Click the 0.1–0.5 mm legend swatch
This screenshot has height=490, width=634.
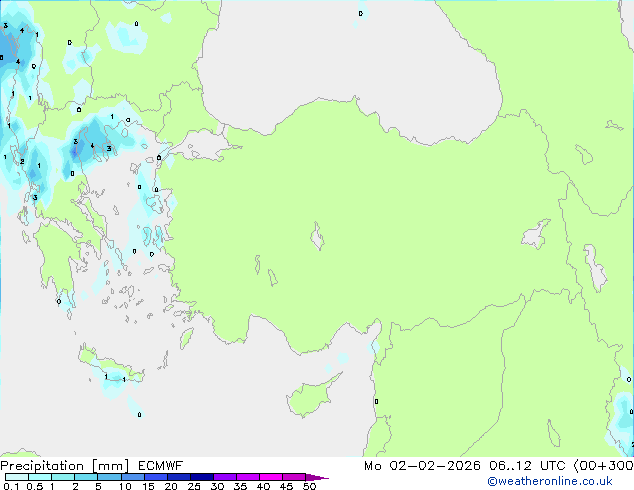click(x=17, y=477)
